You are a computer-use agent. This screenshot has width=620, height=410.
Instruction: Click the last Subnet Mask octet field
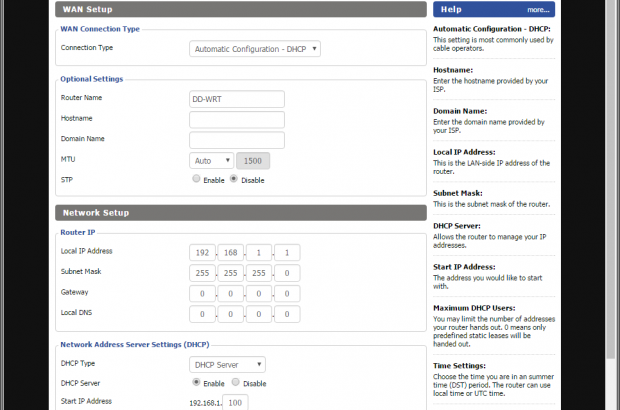[288, 272]
